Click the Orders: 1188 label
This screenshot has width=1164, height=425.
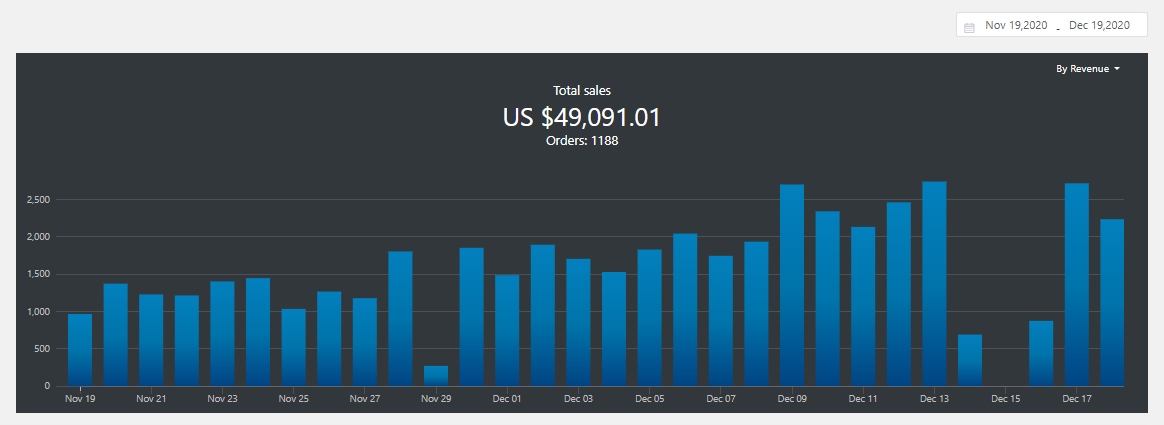(x=581, y=141)
